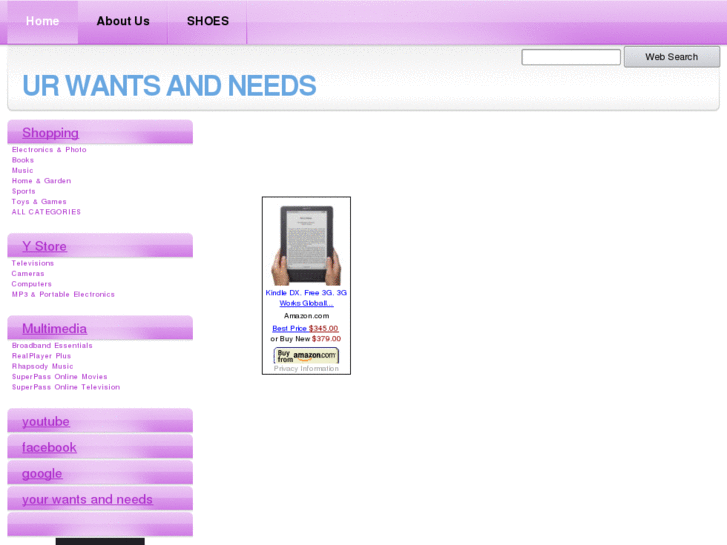The width and height of the screenshot is (727, 545).
Task: Click the Buy from amazon.com button
Action: point(306,356)
